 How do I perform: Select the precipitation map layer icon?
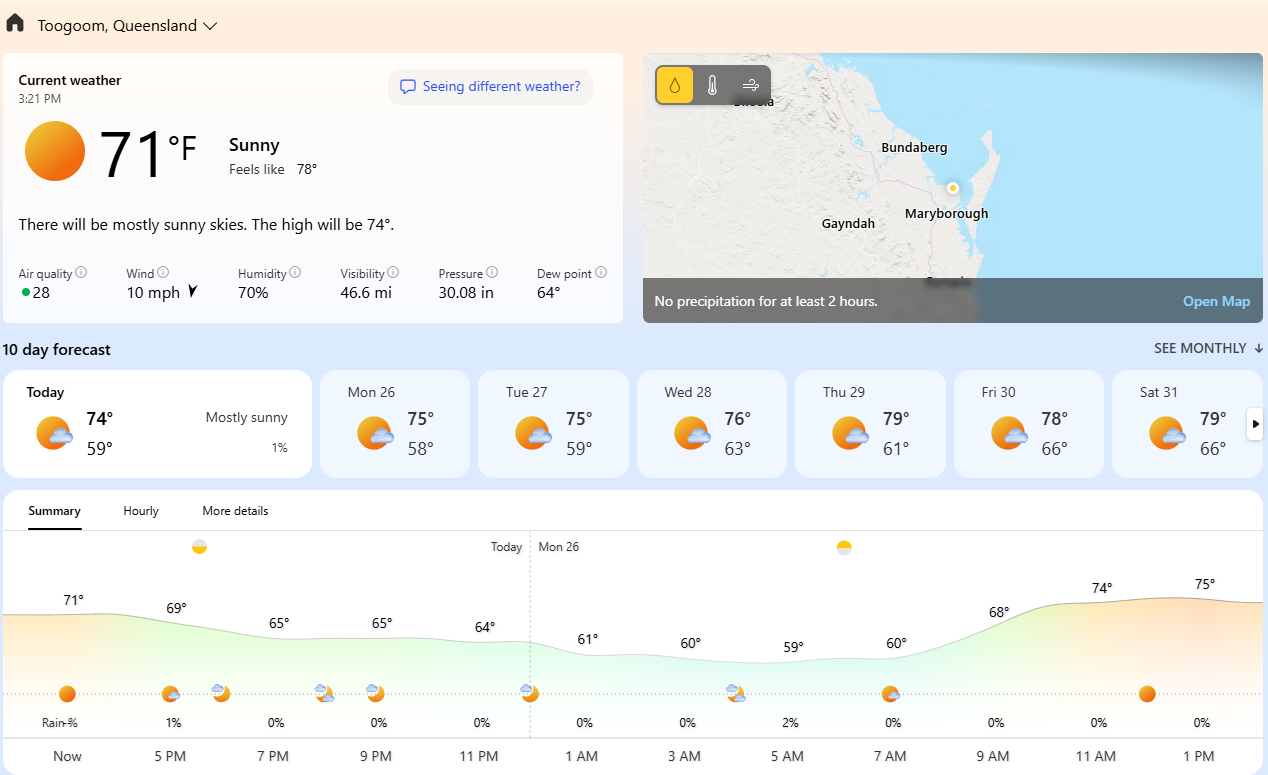click(x=675, y=86)
